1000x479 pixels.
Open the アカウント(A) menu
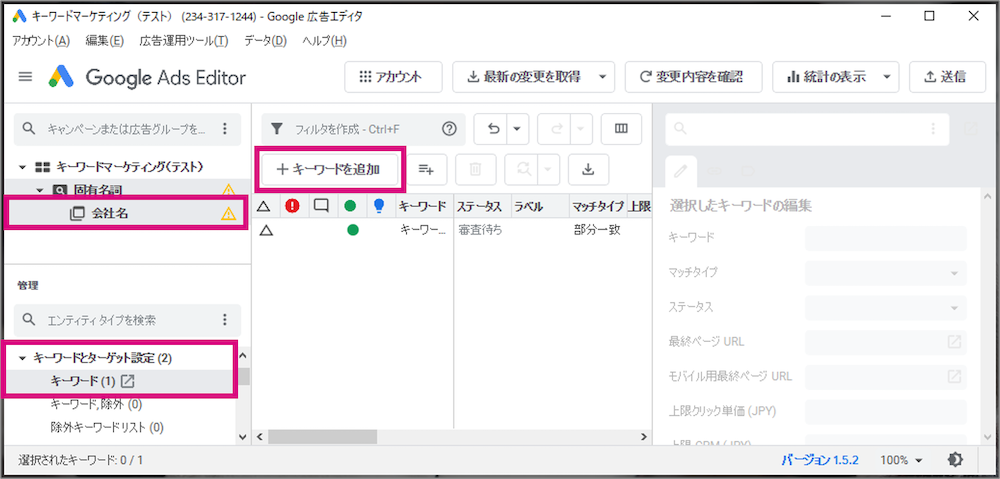[x=41, y=41]
